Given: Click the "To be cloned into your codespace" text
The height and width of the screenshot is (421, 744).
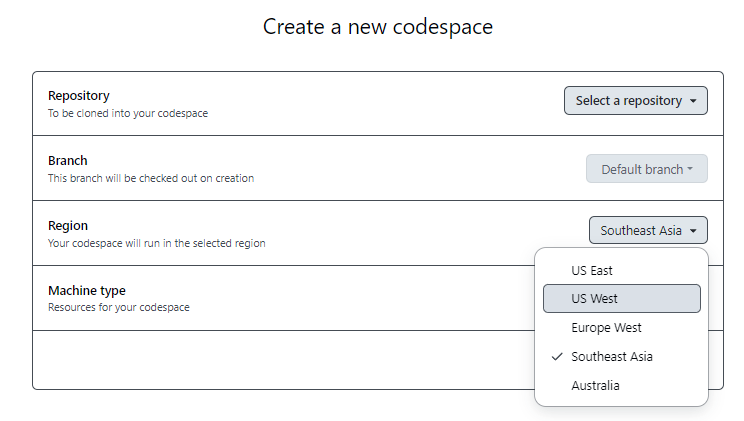Looking at the screenshot, I should coord(128,113).
